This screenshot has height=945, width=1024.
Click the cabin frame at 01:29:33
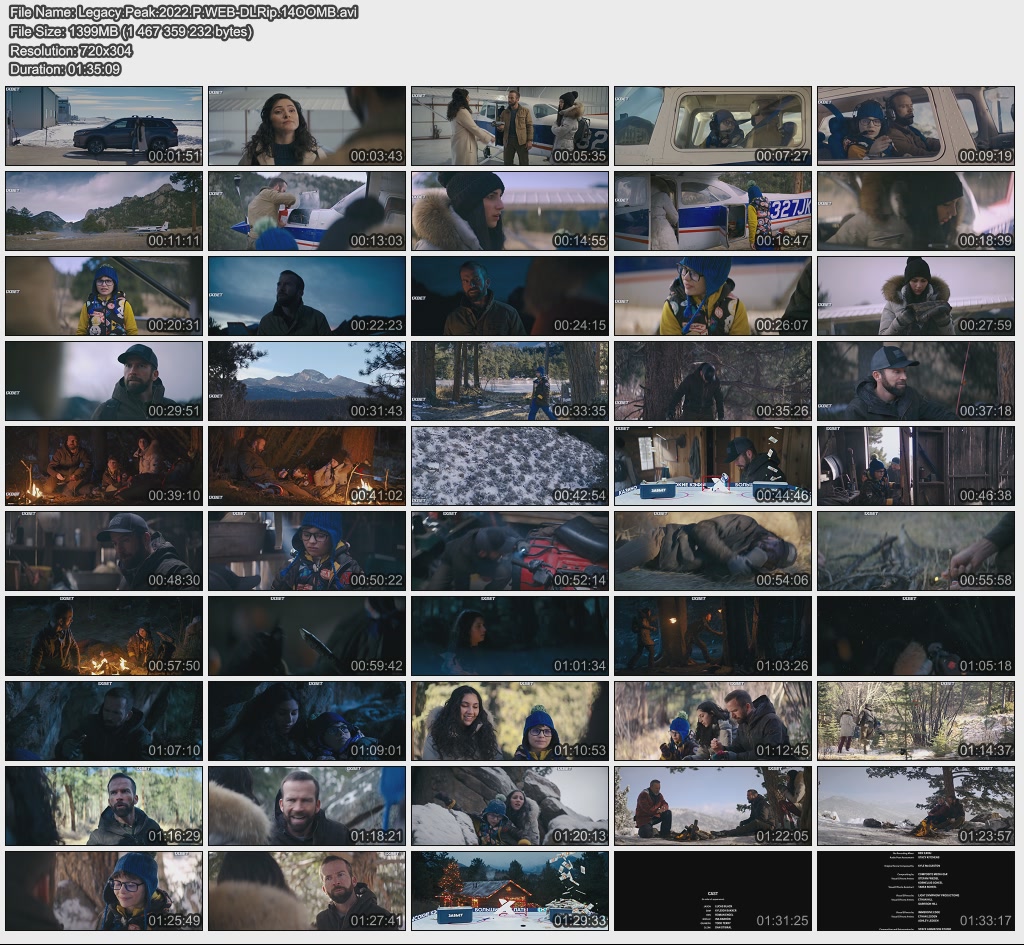tap(509, 891)
